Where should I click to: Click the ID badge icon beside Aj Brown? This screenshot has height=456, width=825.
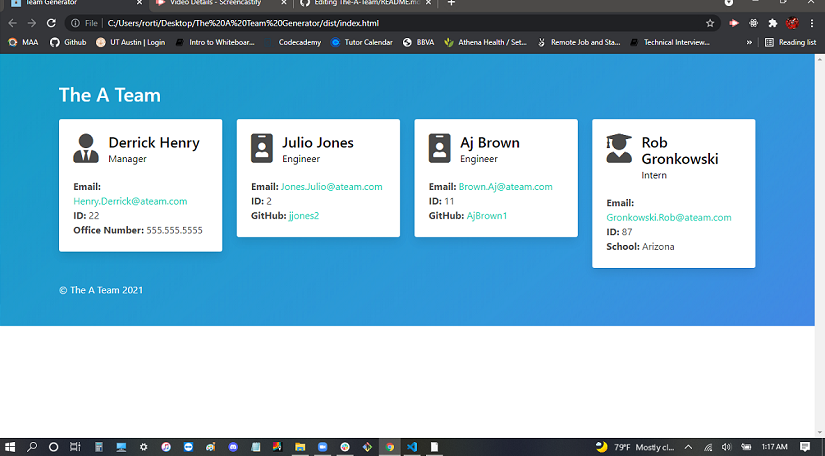(x=439, y=148)
